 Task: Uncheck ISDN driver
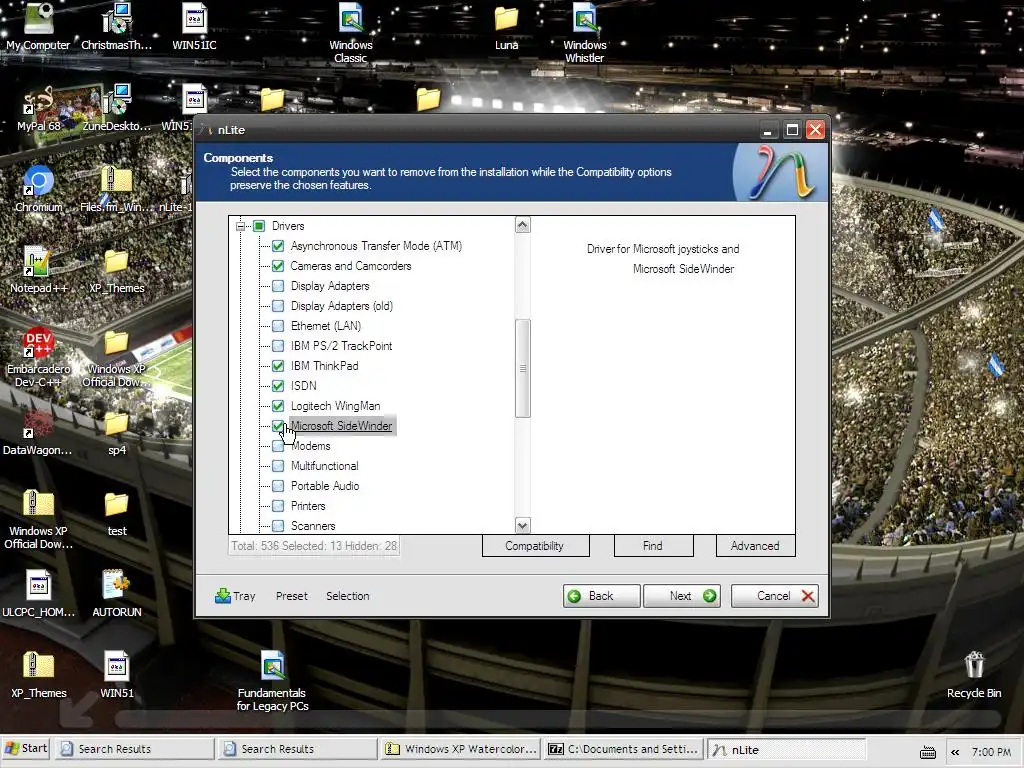click(x=278, y=386)
